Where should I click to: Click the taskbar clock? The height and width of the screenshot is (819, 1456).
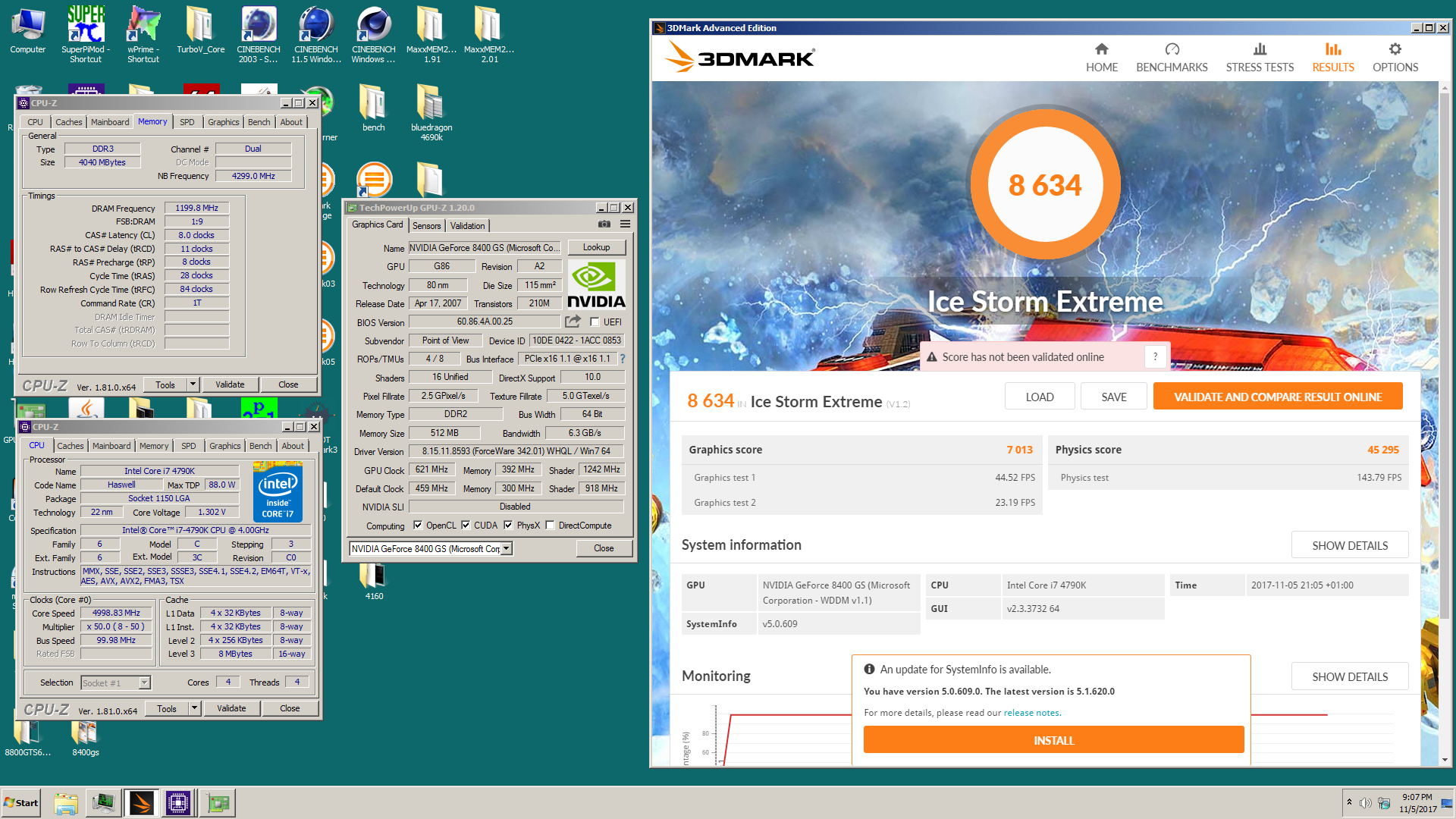(1417, 803)
